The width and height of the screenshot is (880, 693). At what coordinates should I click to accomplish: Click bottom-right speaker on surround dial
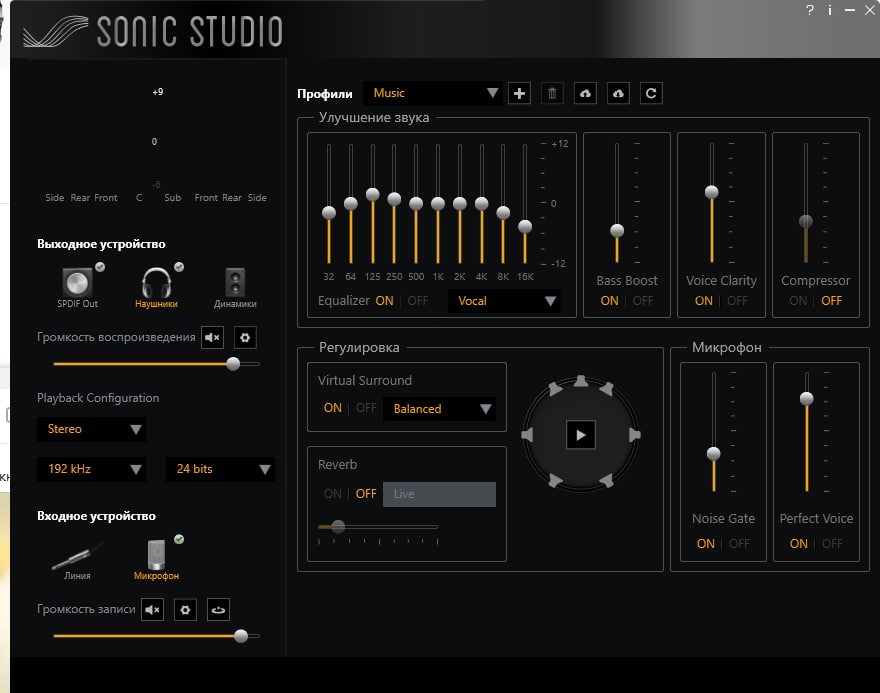[607, 480]
